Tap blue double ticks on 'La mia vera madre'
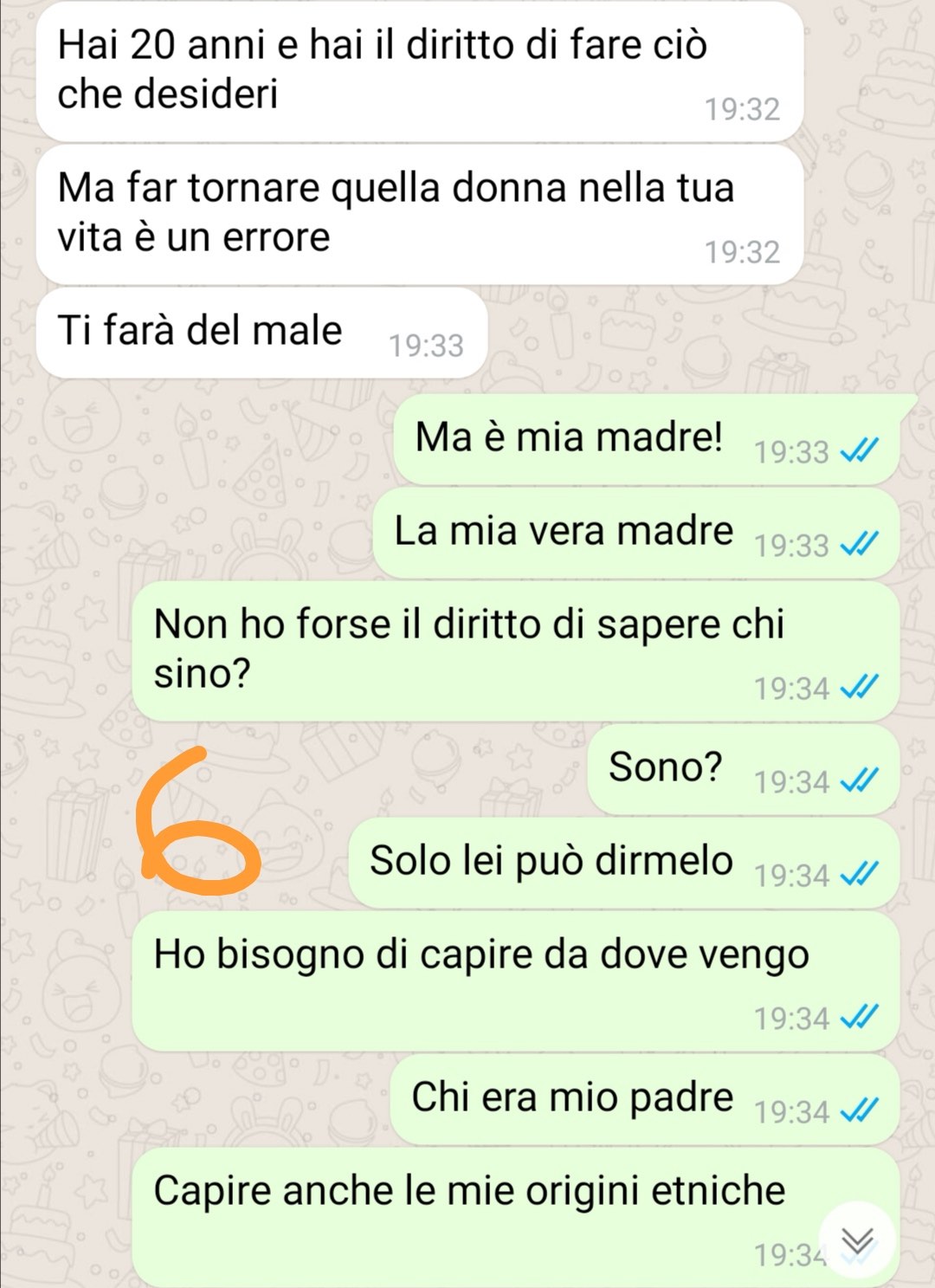Screen dimensions: 935x1288 click(860, 544)
